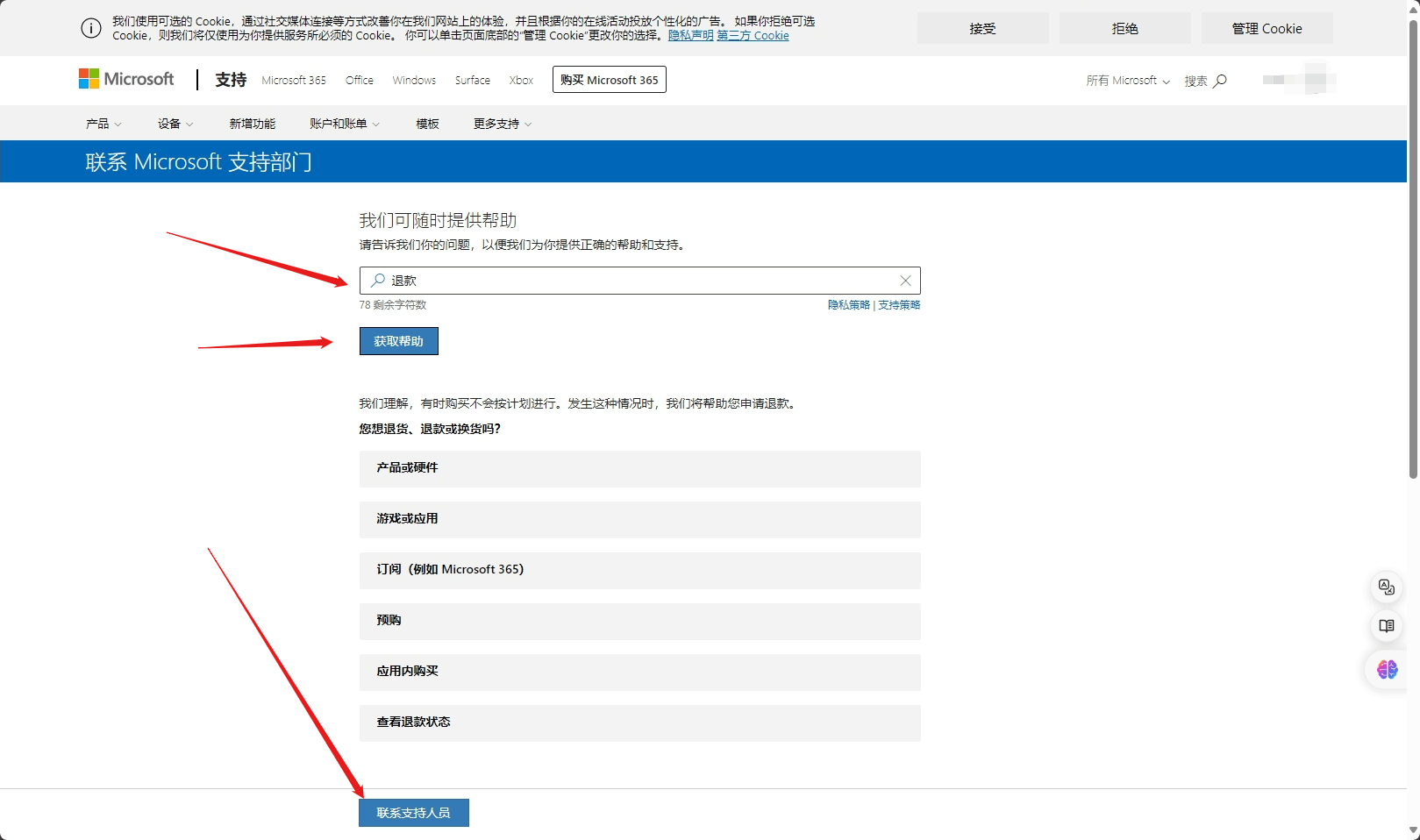
Task: Click the 搜索 text in header
Action: pyautogui.click(x=1196, y=81)
